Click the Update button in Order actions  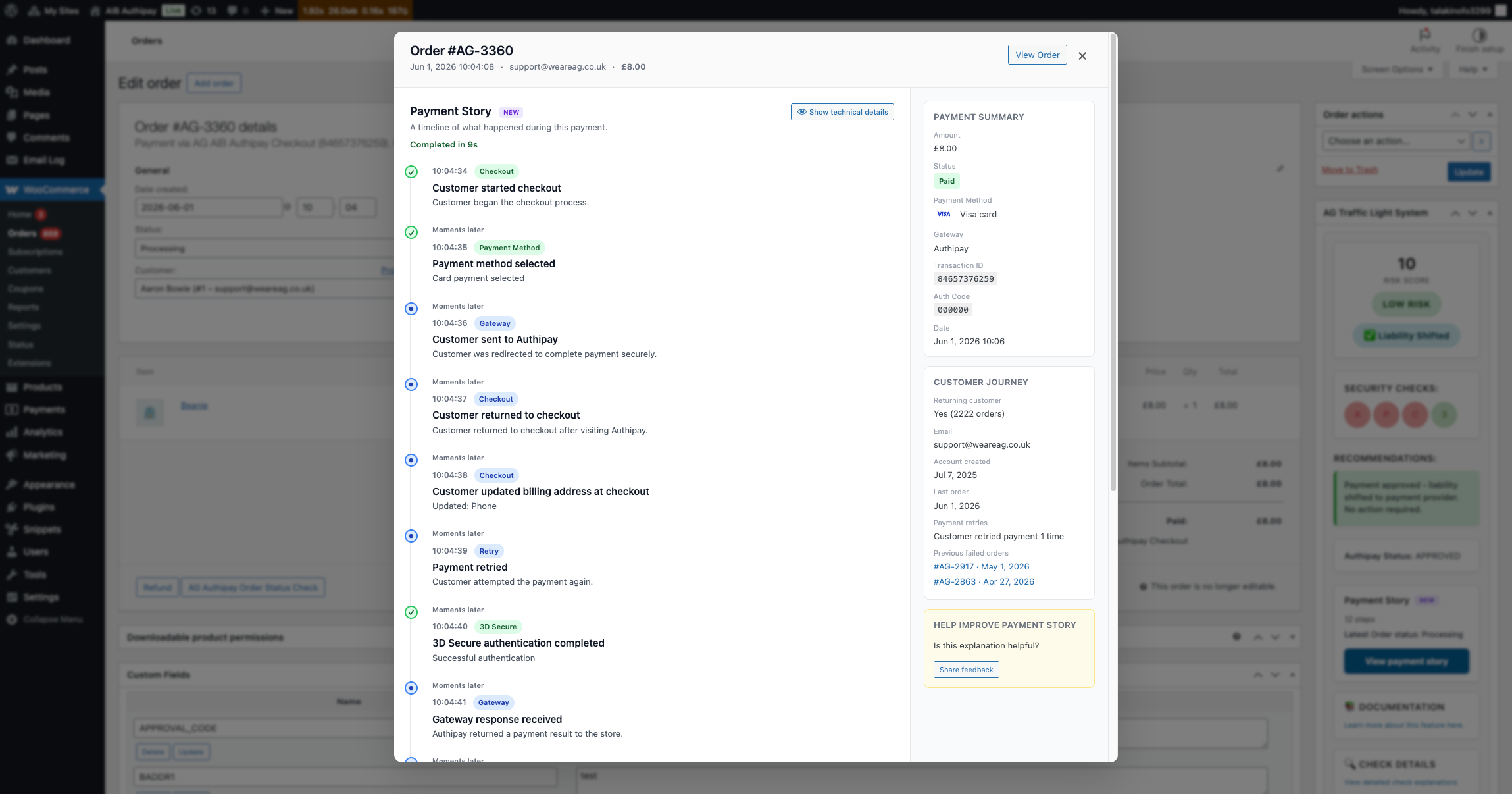(x=1469, y=172)
